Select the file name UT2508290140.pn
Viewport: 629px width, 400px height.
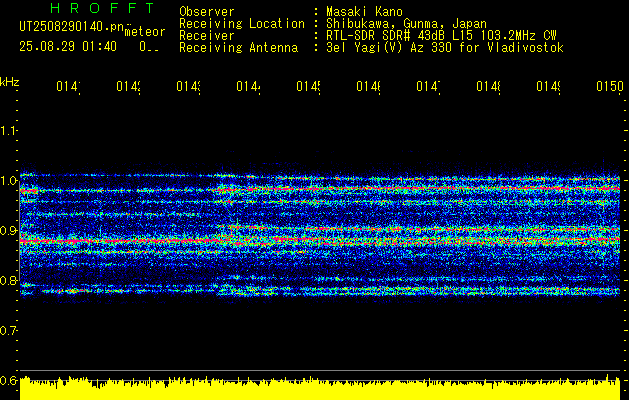pos(72,27)
